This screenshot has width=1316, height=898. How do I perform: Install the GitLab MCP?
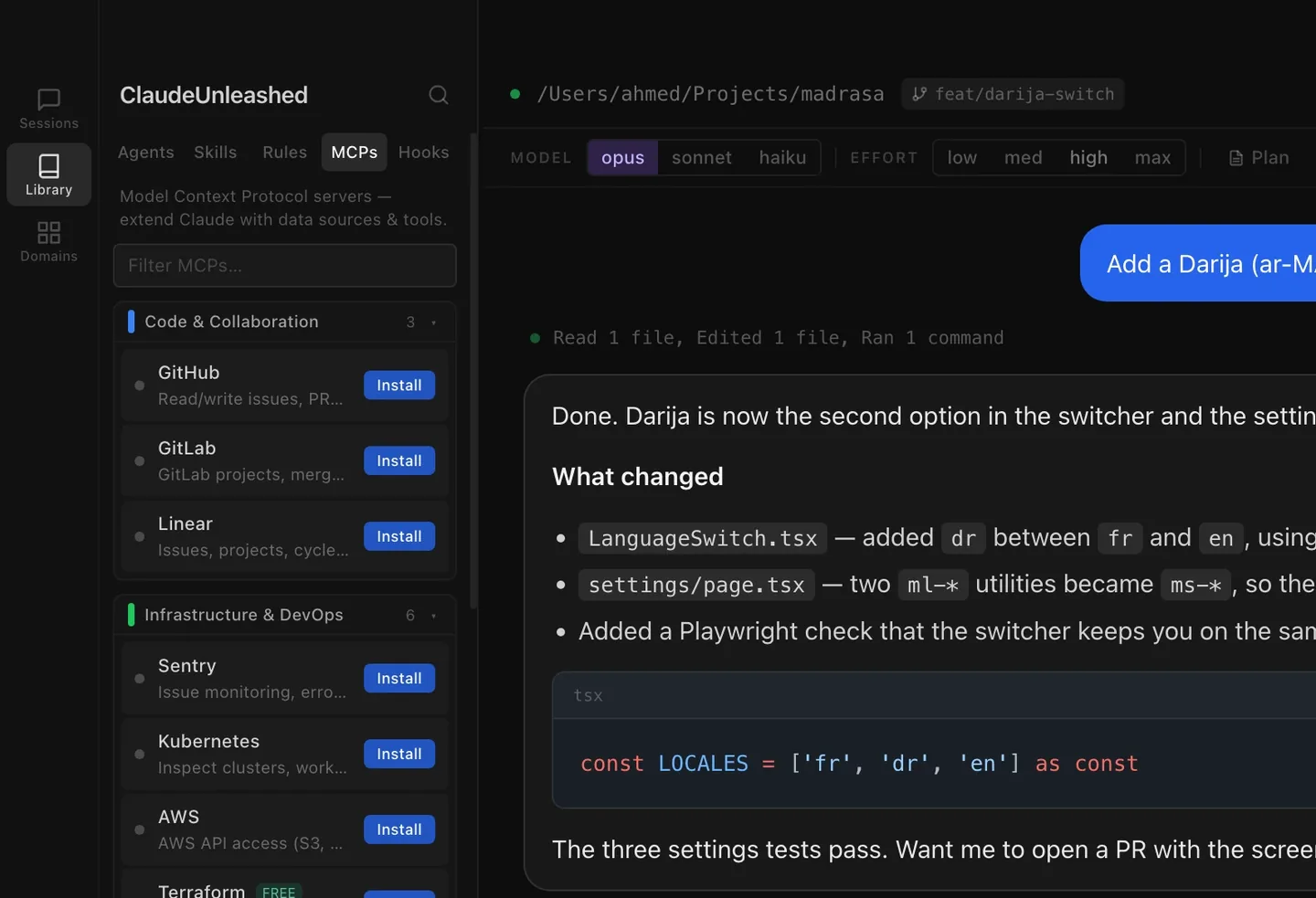(x=399, y=461)
